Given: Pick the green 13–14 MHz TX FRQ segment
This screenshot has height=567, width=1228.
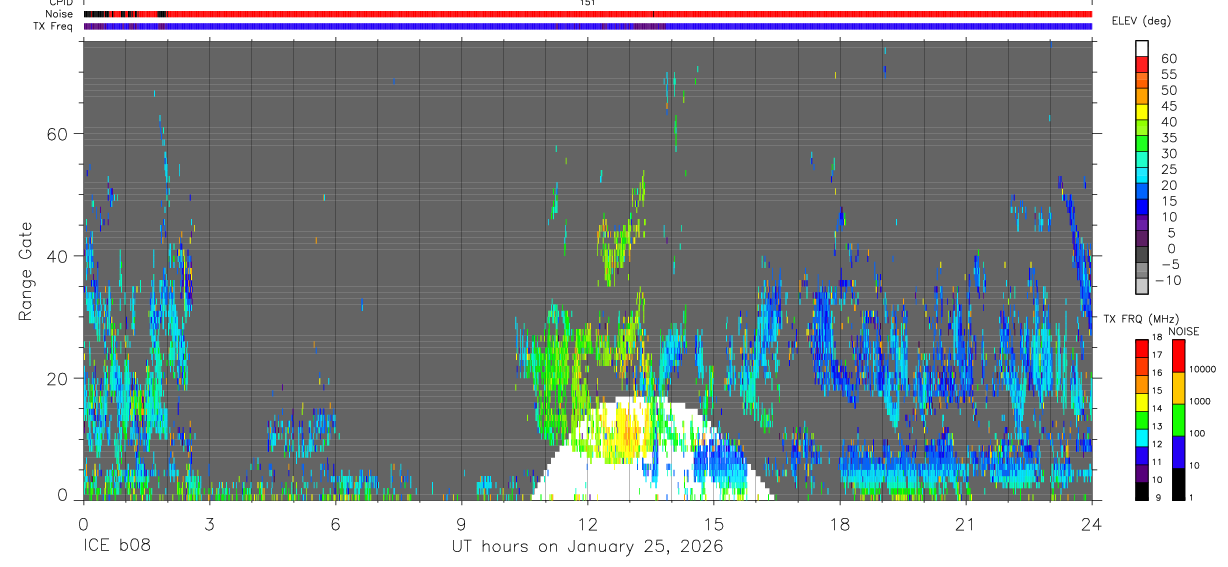Looking at the screenshot, I should pyautogui.click(x=1142, y=419).
